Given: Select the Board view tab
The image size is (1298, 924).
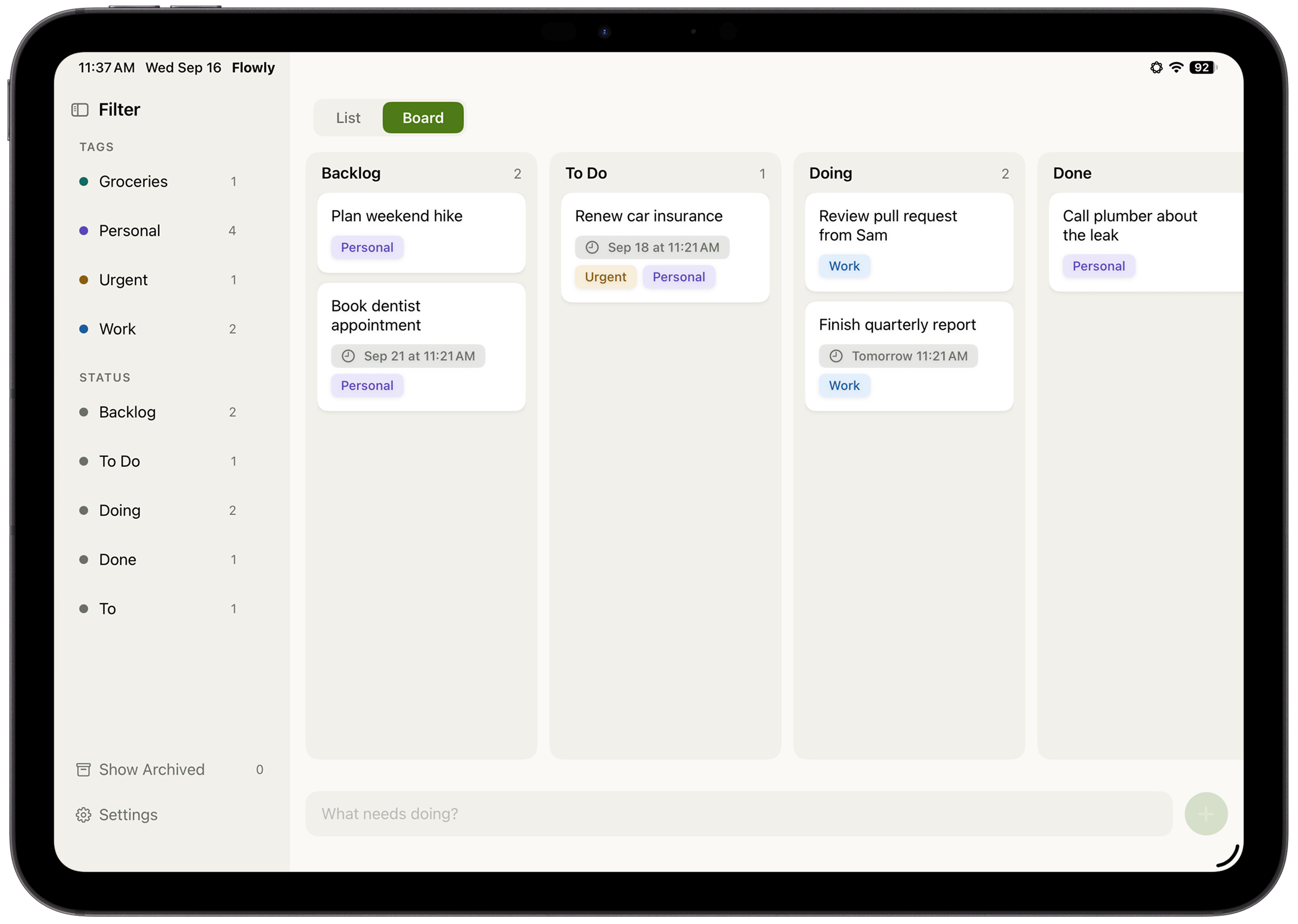Looking at the screenshot, I should click(423, 118).
